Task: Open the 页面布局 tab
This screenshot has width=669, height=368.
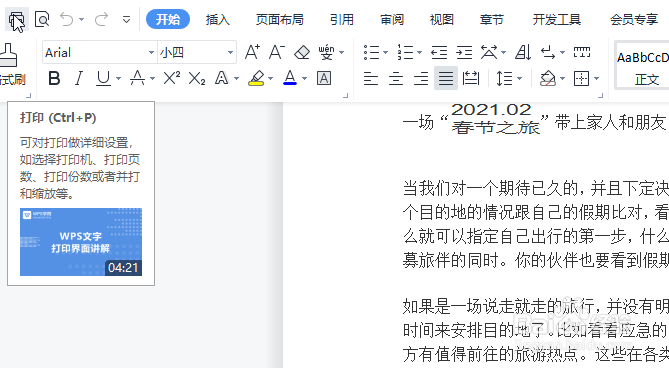Action: (279, 20)
